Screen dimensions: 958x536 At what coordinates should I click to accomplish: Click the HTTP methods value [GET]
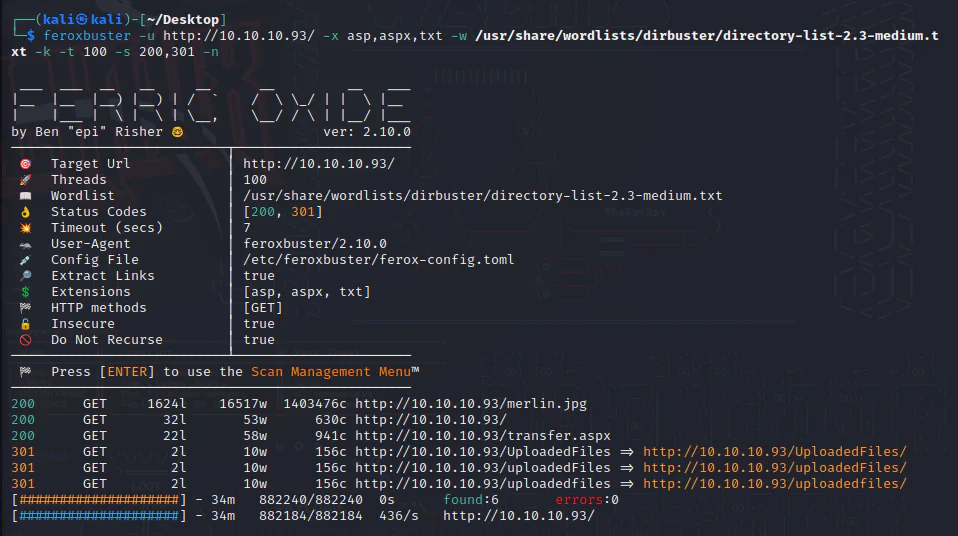[263, 307]
